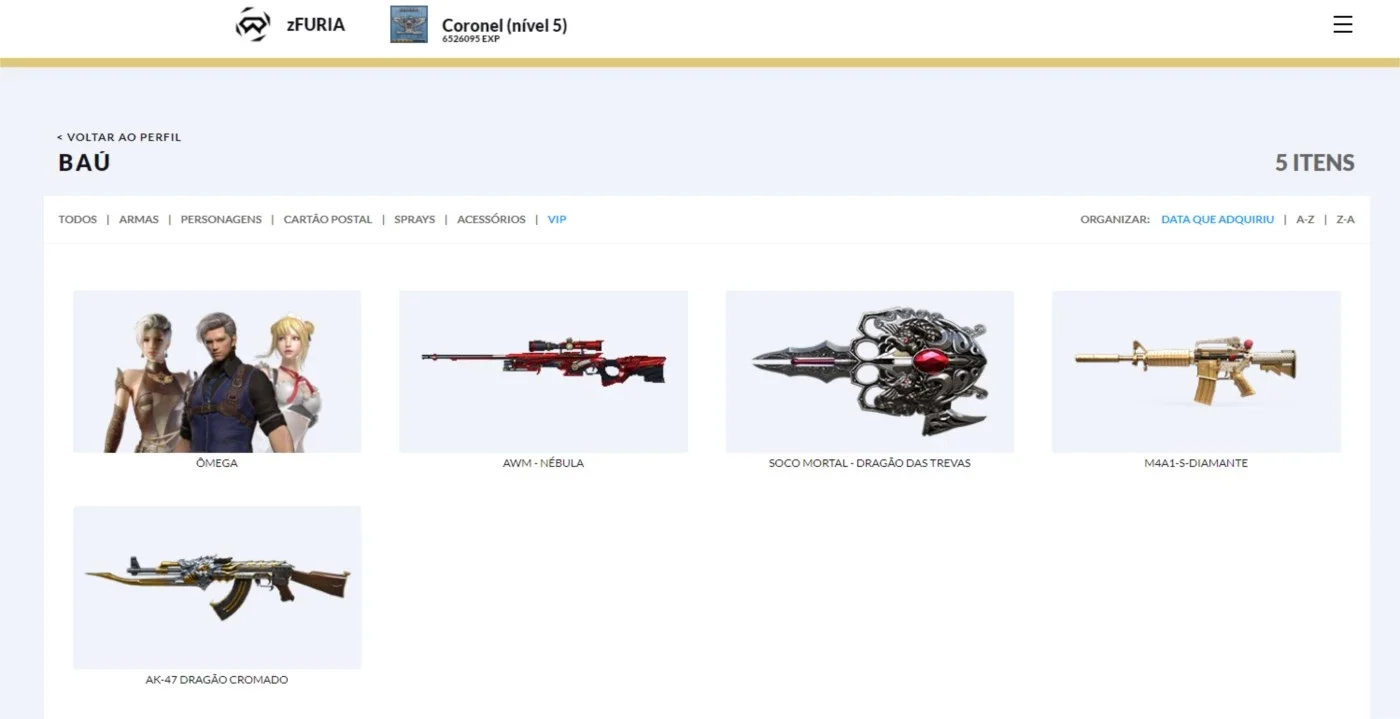Select the Sprays filter tab
The image size is (1400, 719).
coord(415,219)
